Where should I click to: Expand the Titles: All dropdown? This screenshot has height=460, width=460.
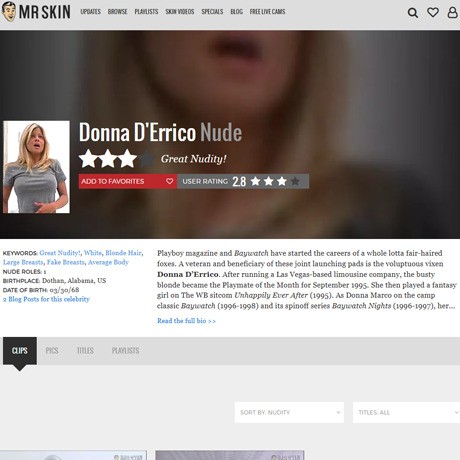[406, 412]
